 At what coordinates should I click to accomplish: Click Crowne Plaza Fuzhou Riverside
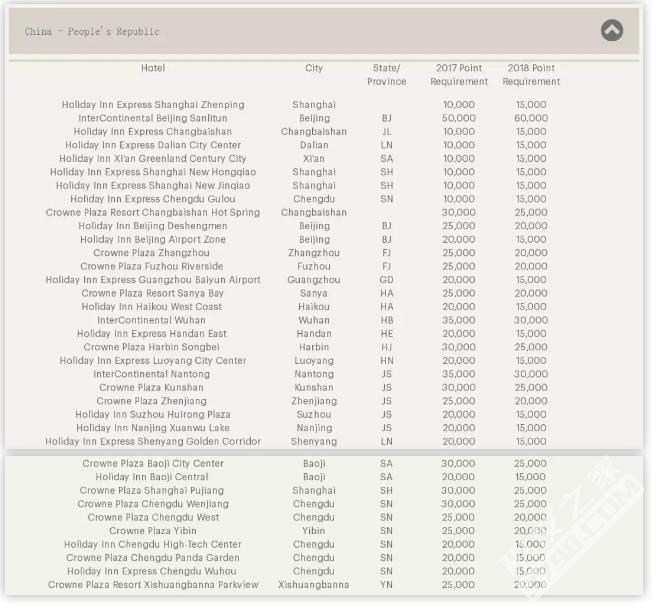point(152,266)
